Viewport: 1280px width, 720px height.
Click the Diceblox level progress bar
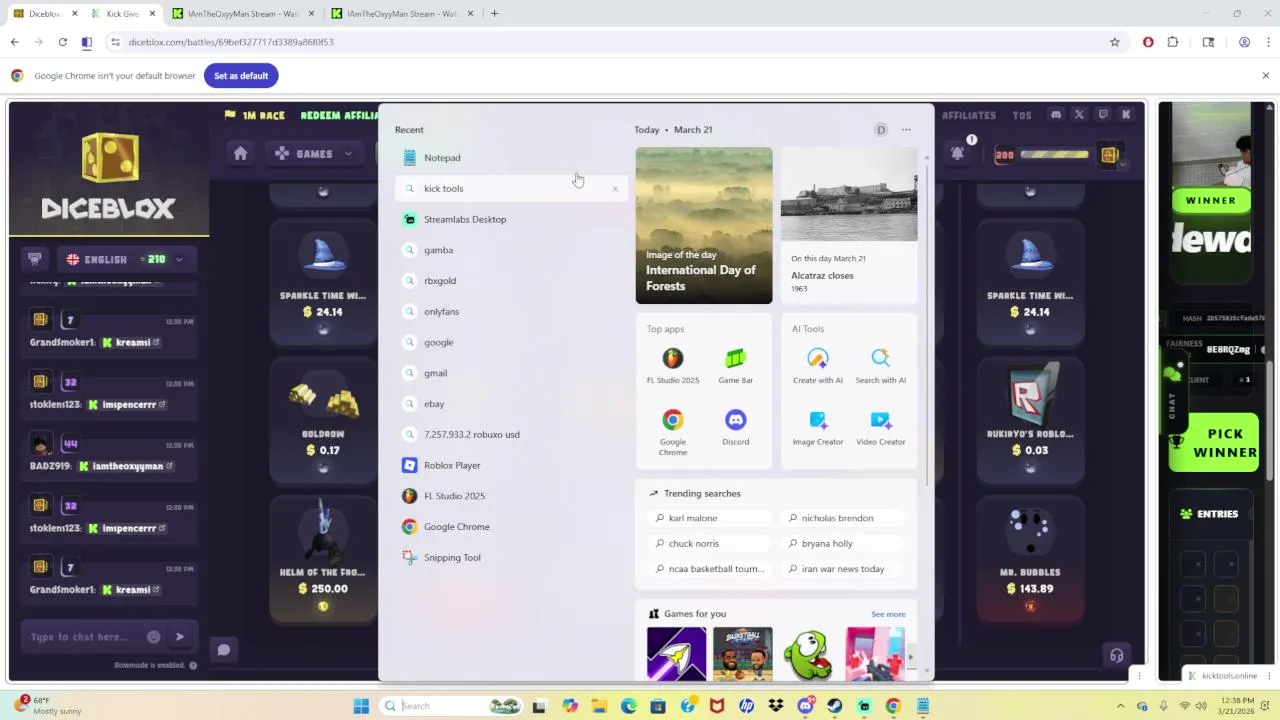1056,155
